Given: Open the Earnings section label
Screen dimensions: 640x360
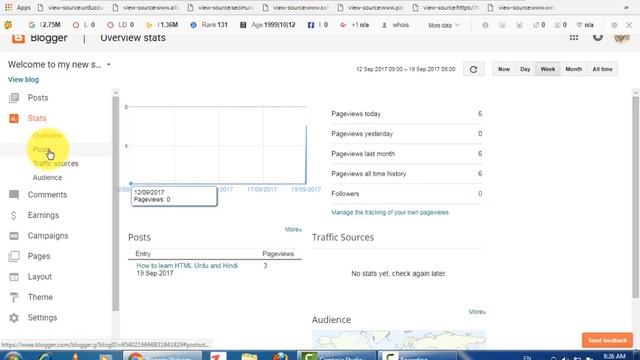Looking at the screenshot, I should (43, 215).
